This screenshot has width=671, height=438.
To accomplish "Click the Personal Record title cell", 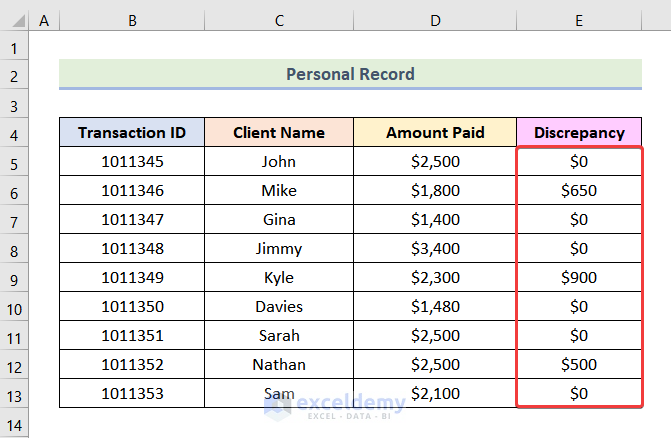I will 350,74.
